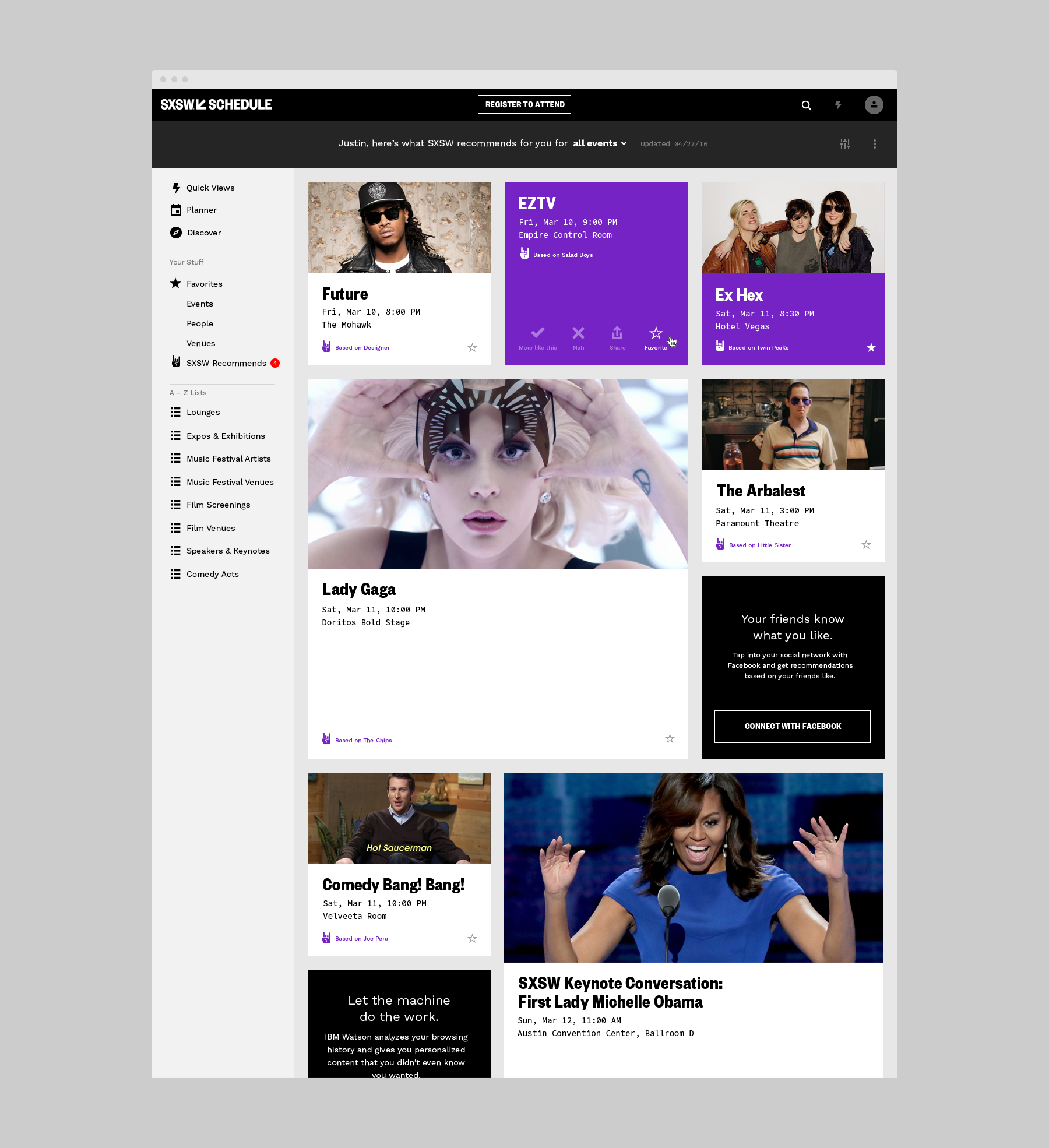Open Based on Designer link
1049x1148 pixels.
[x=362, y=348]
